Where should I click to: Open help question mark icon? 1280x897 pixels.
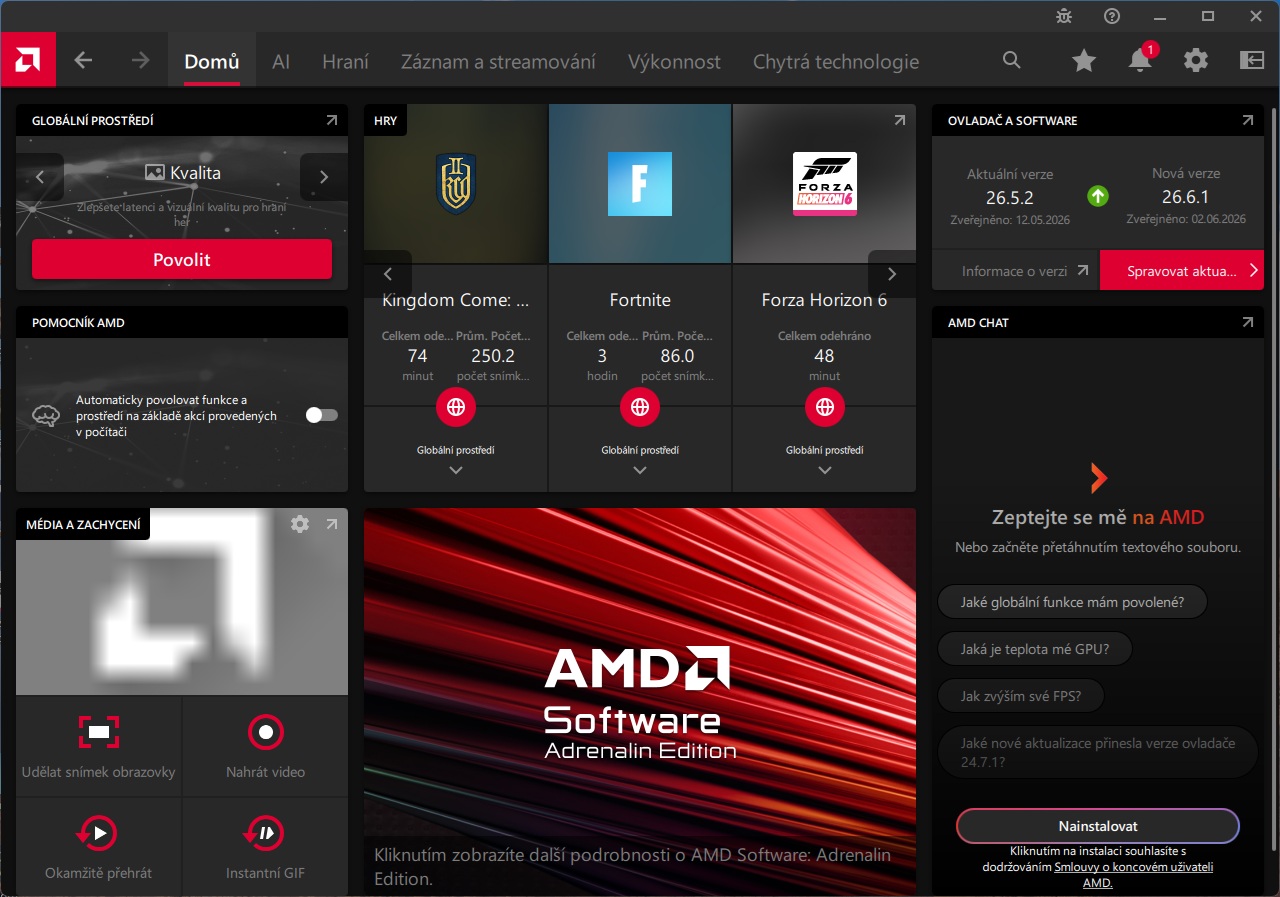(1112, 16)
